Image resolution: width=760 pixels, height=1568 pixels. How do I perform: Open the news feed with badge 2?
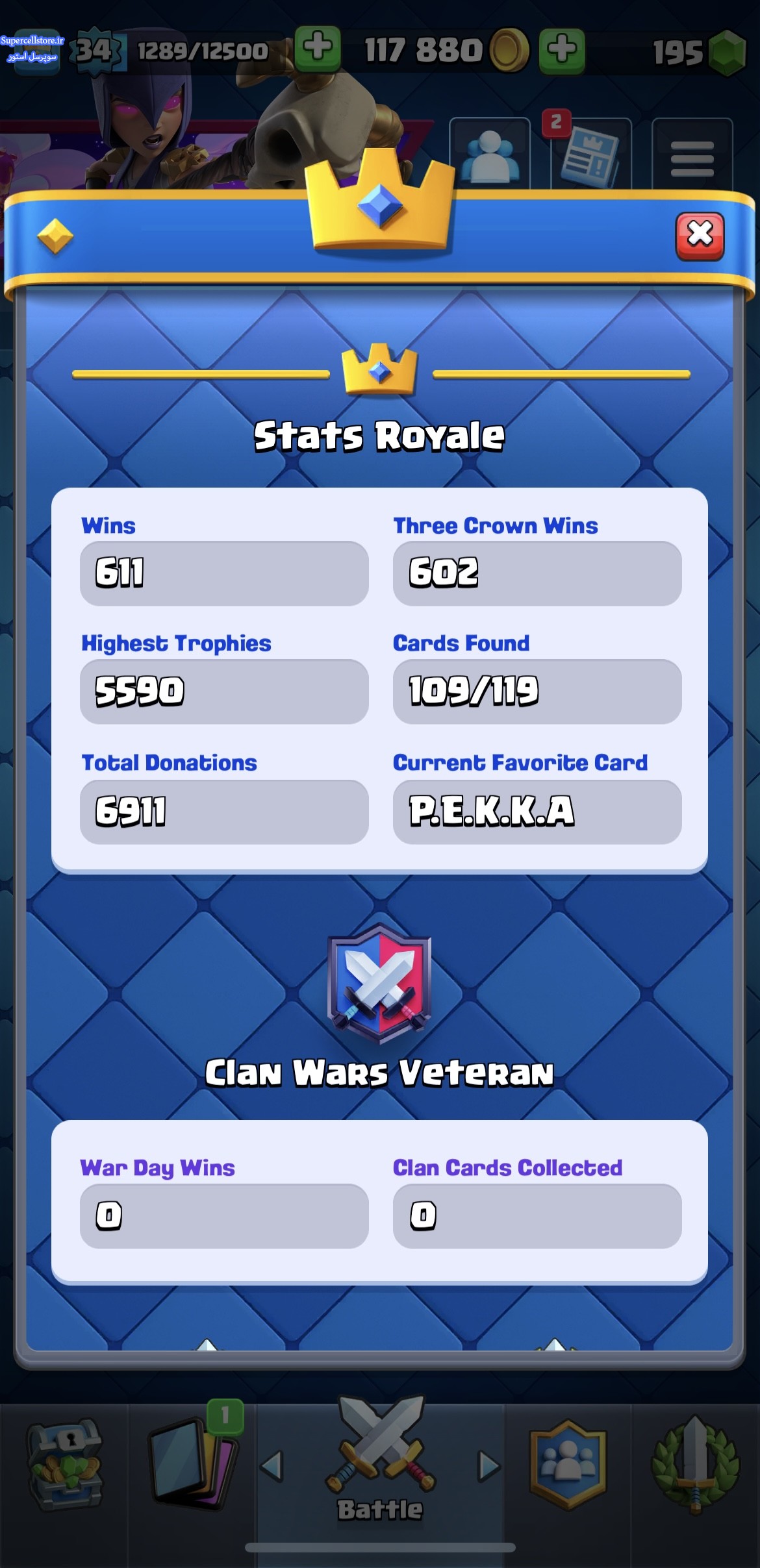coord(590,155)
